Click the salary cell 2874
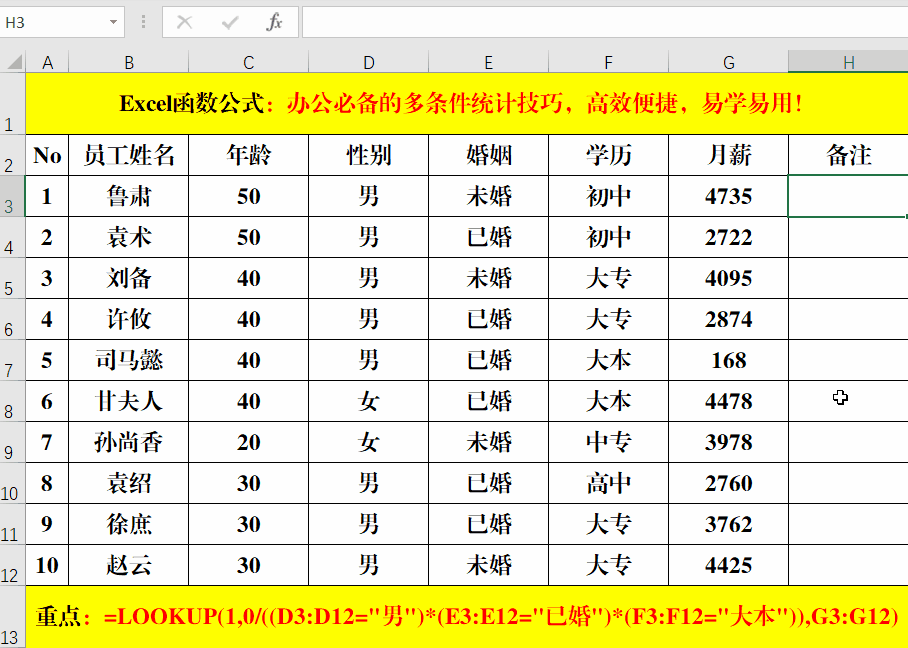This screenshot has width=908, height=648. [728, 319]
